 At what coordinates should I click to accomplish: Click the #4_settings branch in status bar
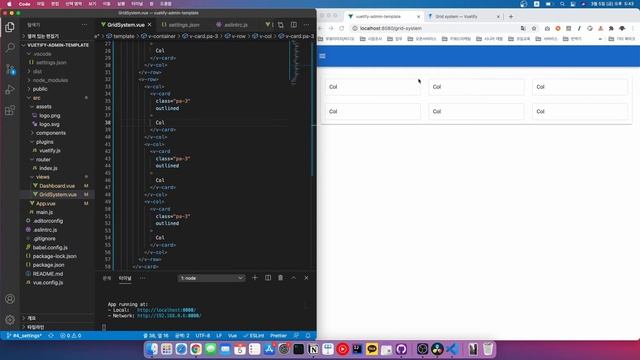click(24, 336)
